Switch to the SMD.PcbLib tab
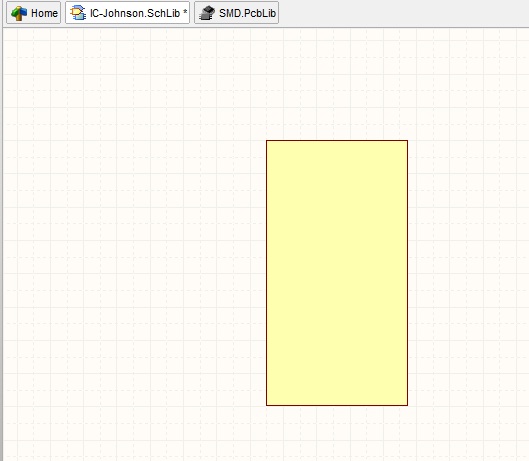 point(236,12)
